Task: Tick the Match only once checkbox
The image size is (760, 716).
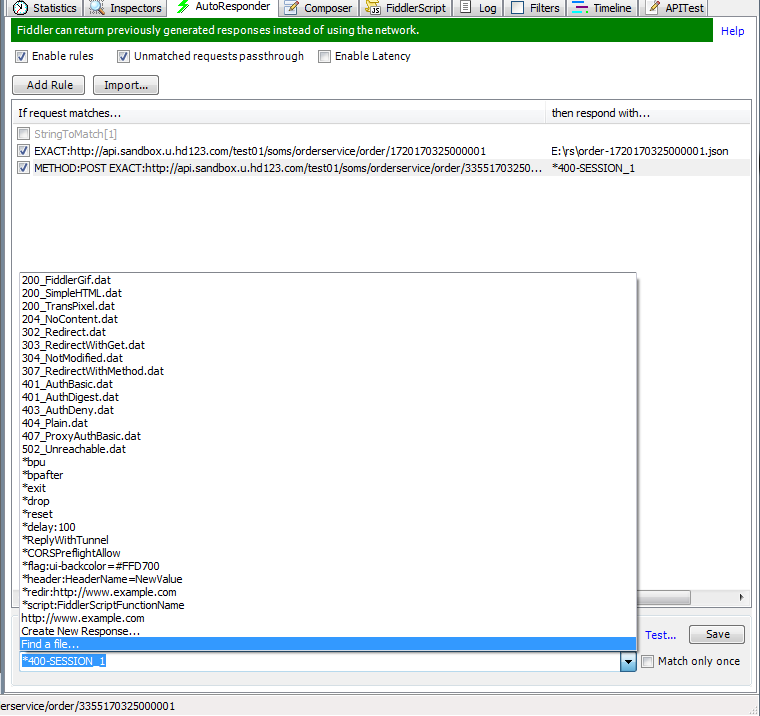Action: point(647,661)
